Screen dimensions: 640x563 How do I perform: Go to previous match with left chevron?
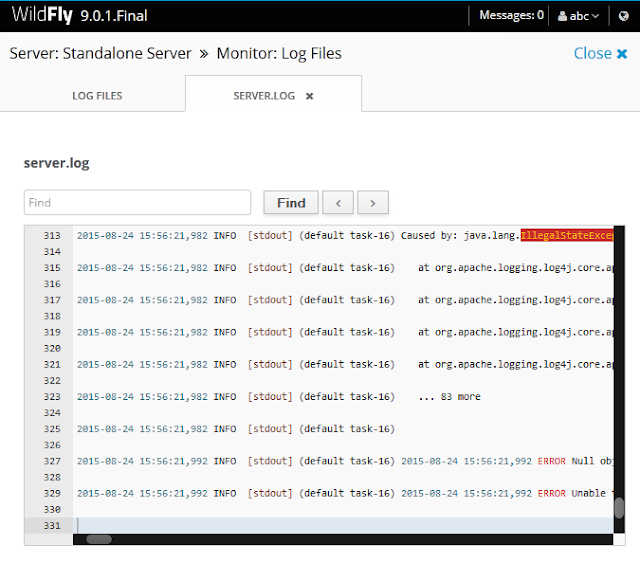338,203
